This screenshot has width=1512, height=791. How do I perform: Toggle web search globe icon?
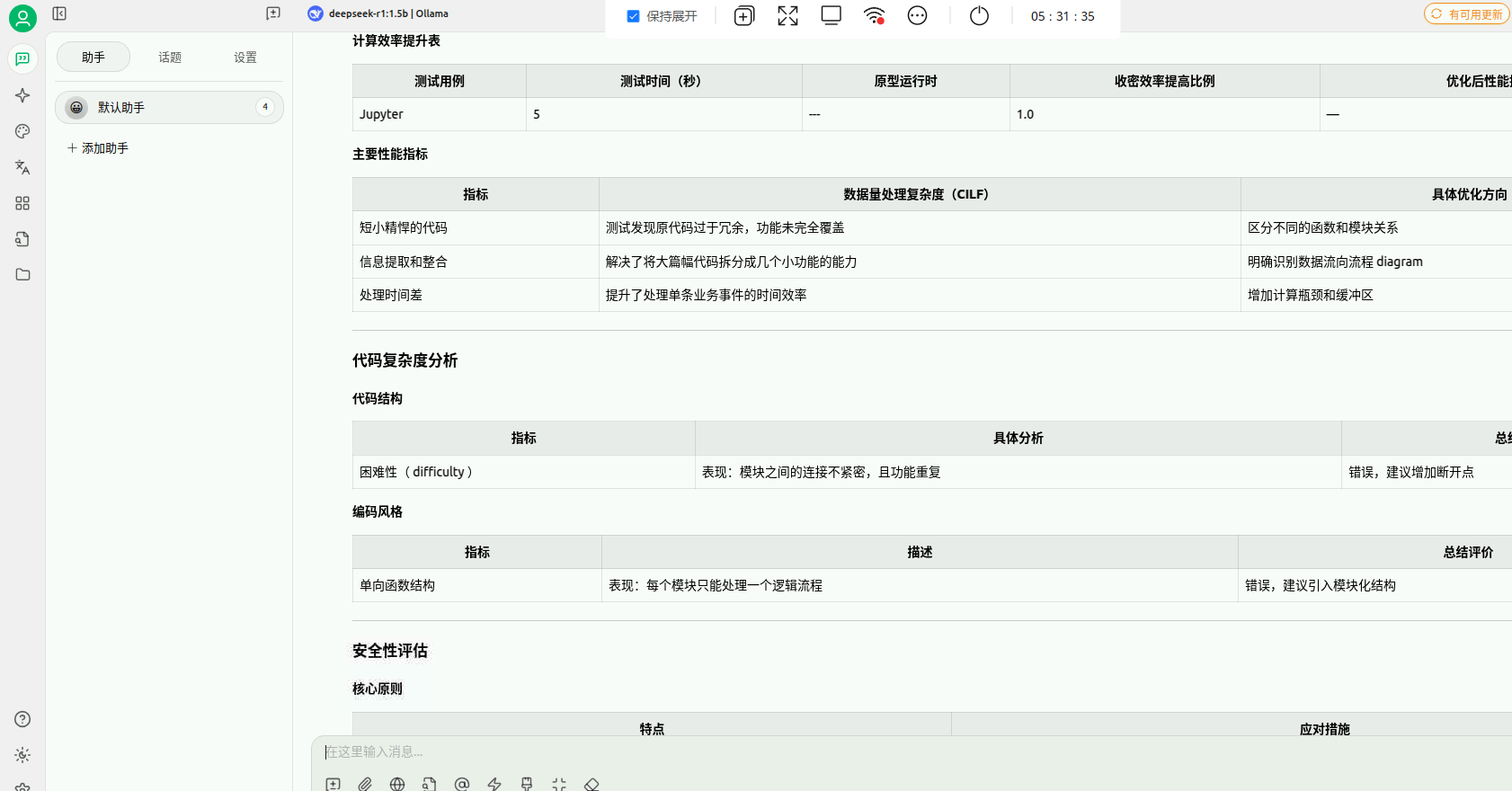click(x=397, y=784)
